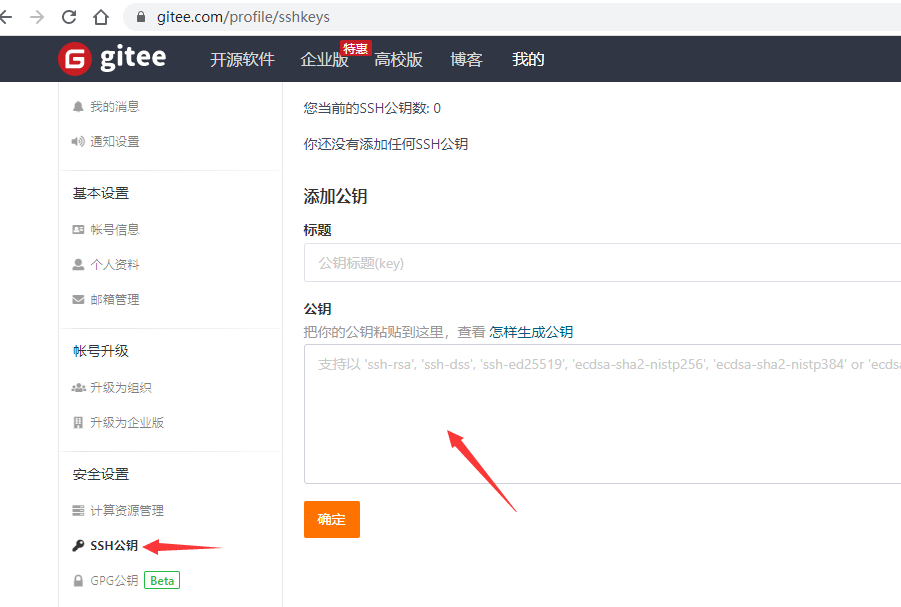Open the 开源软件 menu item

tap(242, 59)
